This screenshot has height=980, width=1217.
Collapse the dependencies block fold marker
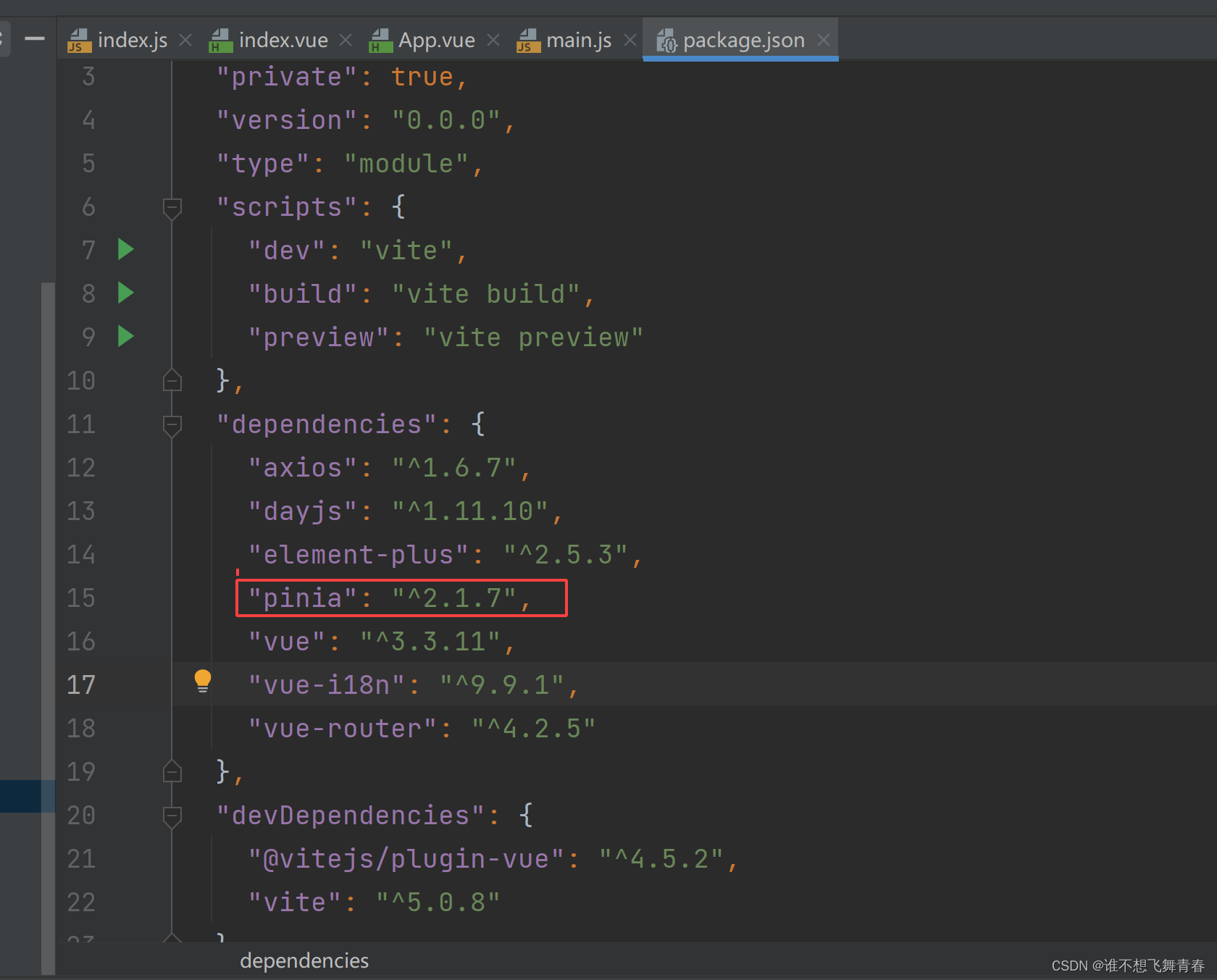pyautogui.click(x=172, y=425)
